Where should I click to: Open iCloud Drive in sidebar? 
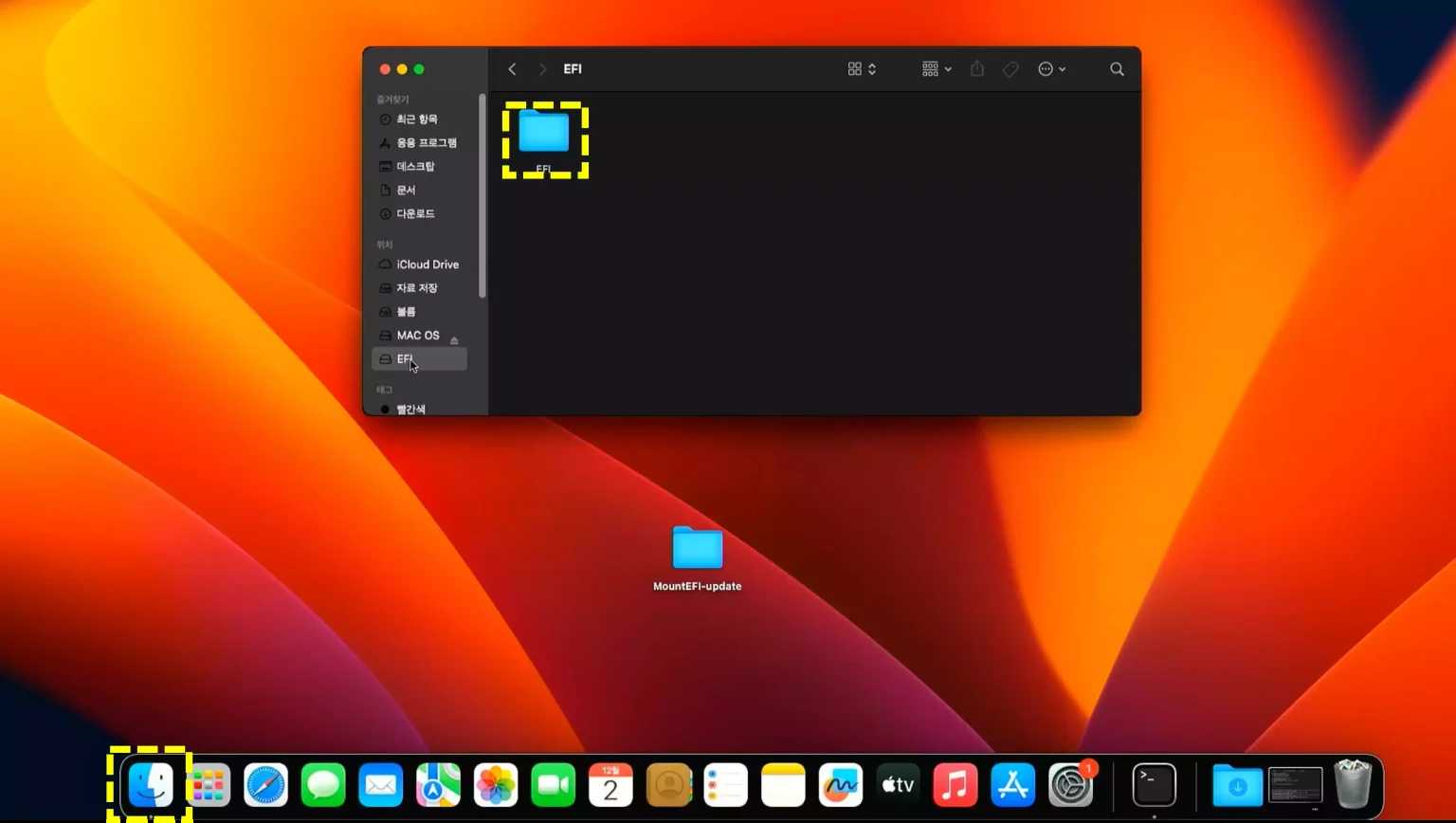pyautogui.click(x=419, y=265)
